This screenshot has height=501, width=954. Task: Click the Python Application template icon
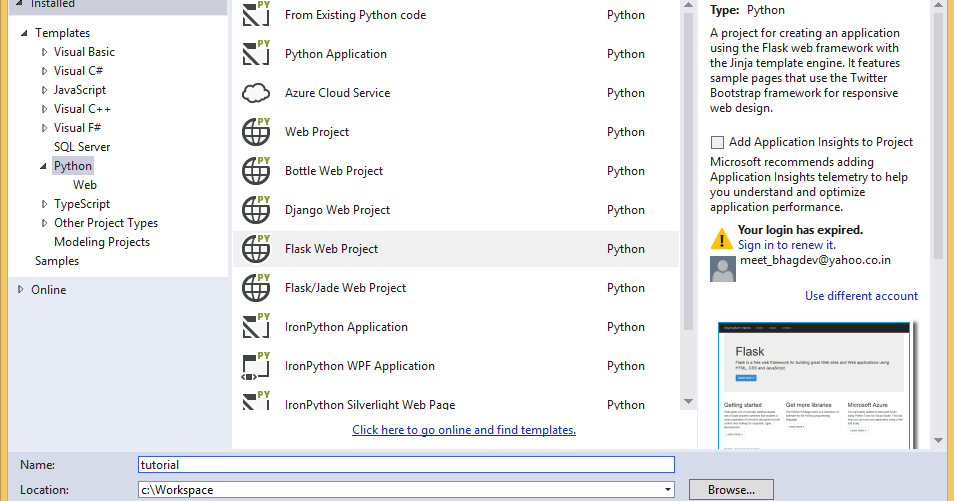[x=256, y=53]
